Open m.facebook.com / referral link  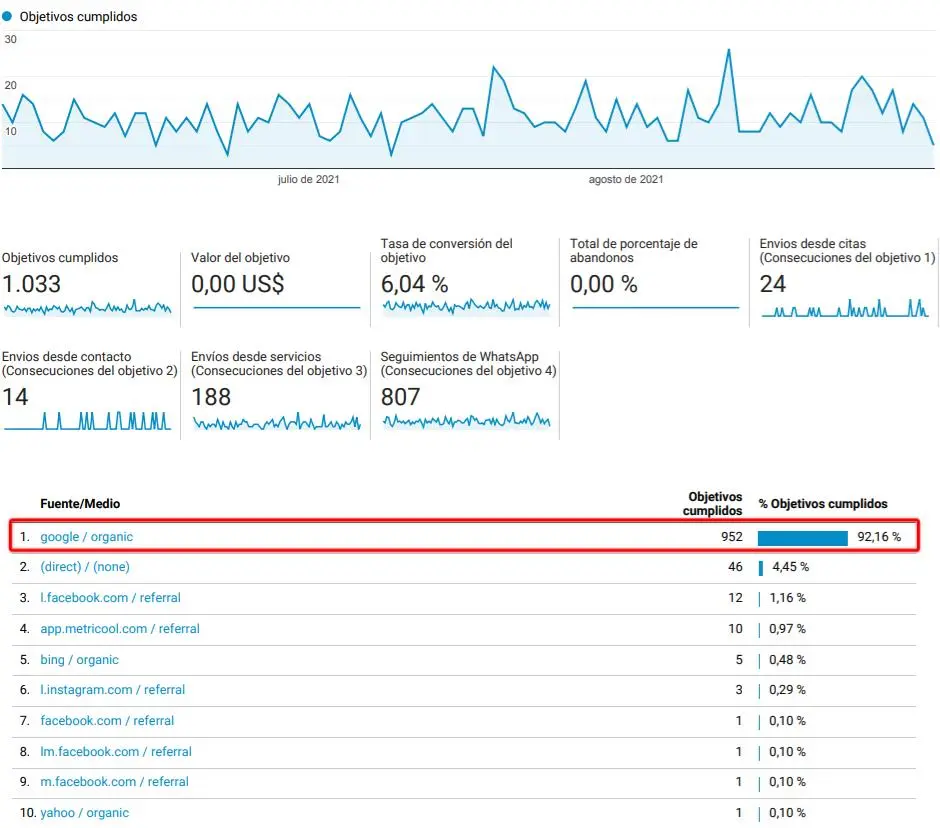pos(116,782)
